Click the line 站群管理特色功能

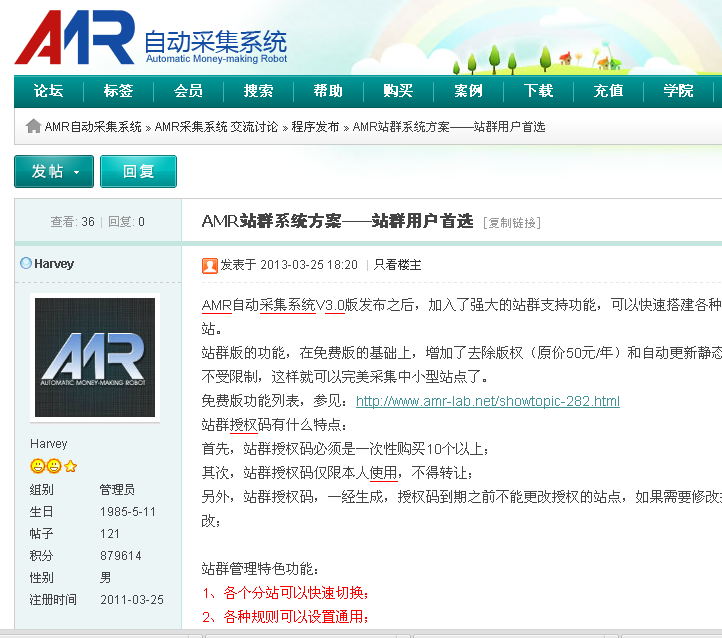pyautogui.click(x=260, y=569)
